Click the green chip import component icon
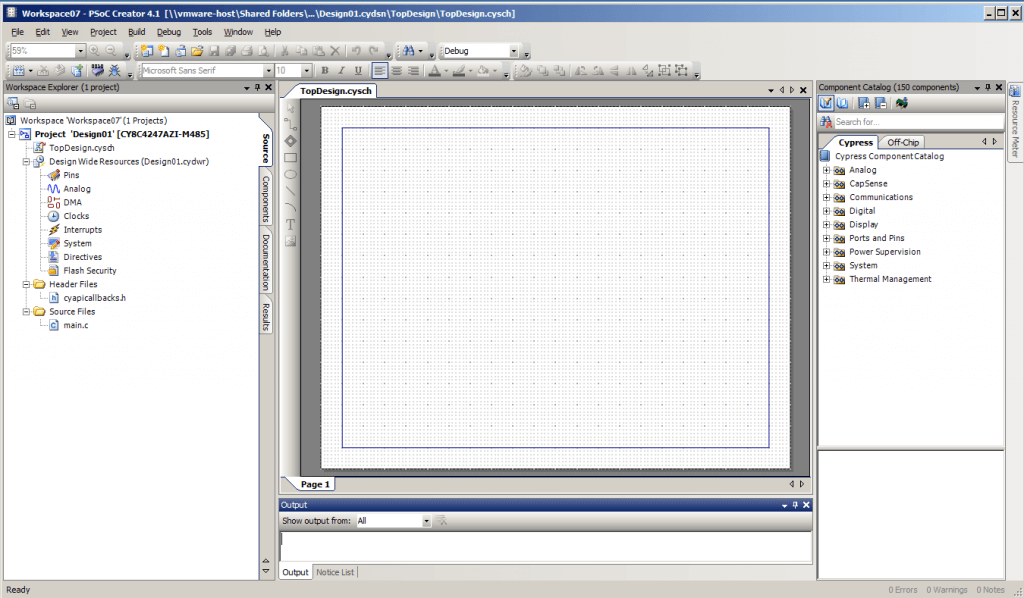Viewport: 1024px width, 598px height. pos(902,103)
